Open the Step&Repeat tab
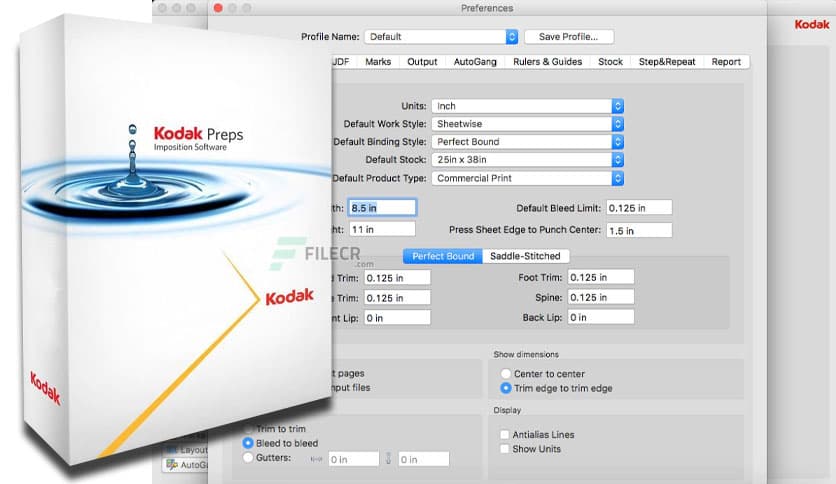Viewport: 836px width, 484px height. point(665,62)
